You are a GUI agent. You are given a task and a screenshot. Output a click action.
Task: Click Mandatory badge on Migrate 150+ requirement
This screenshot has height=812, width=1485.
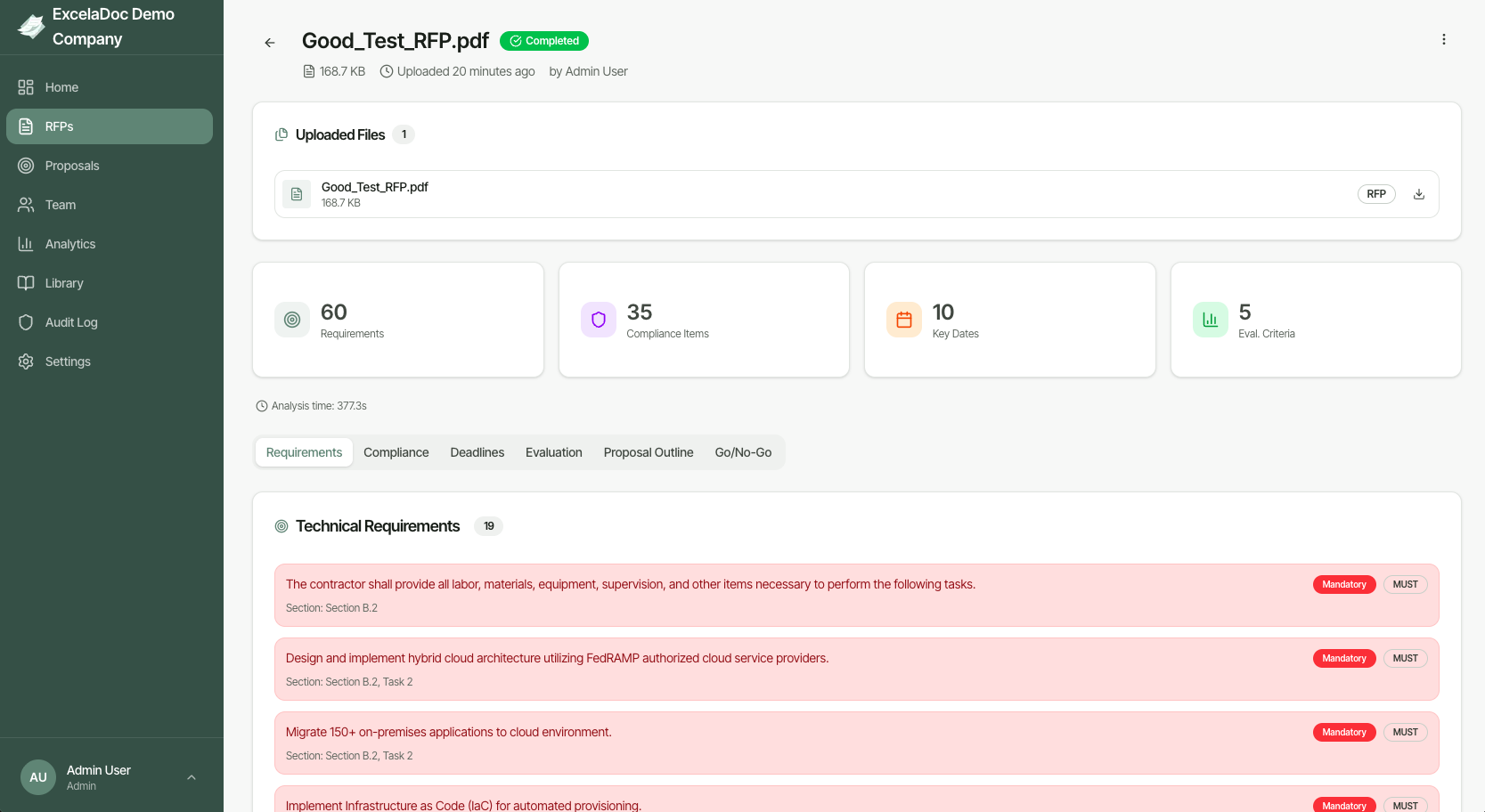pyautogui.click(x=1344, y=733)
